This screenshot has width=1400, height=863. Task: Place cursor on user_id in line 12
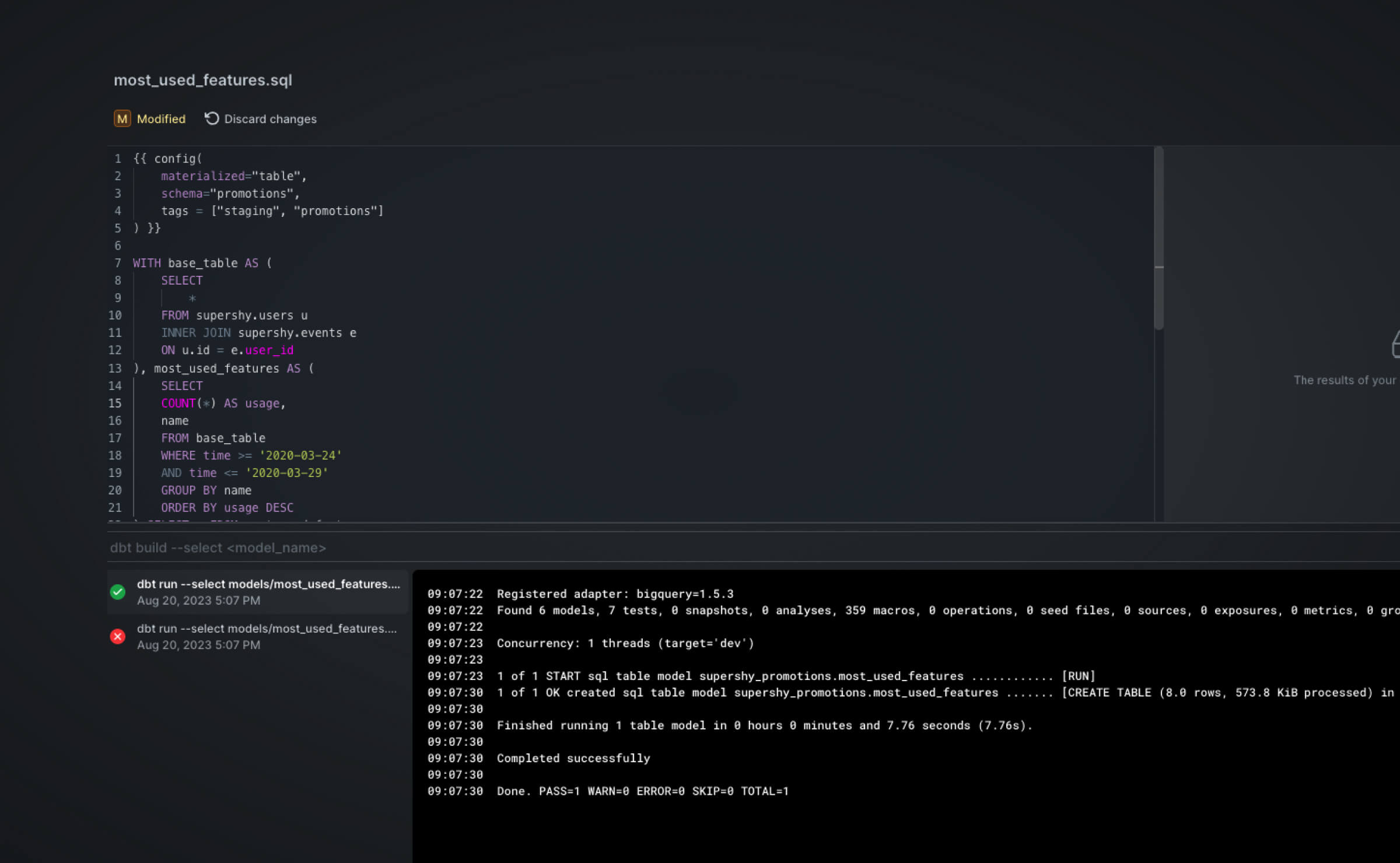[x=269, y=350]
